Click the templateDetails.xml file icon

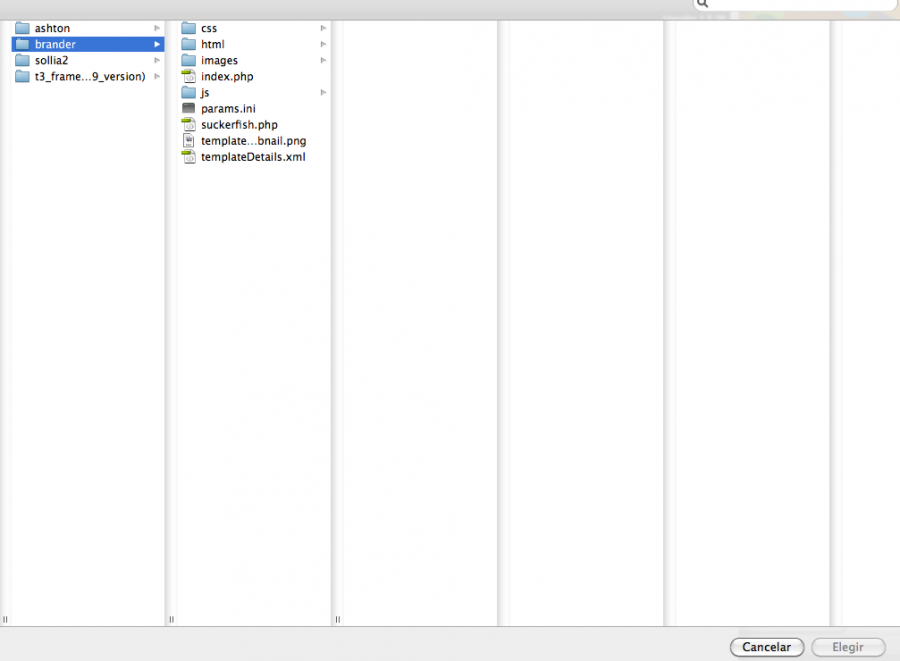click(189, 157)
